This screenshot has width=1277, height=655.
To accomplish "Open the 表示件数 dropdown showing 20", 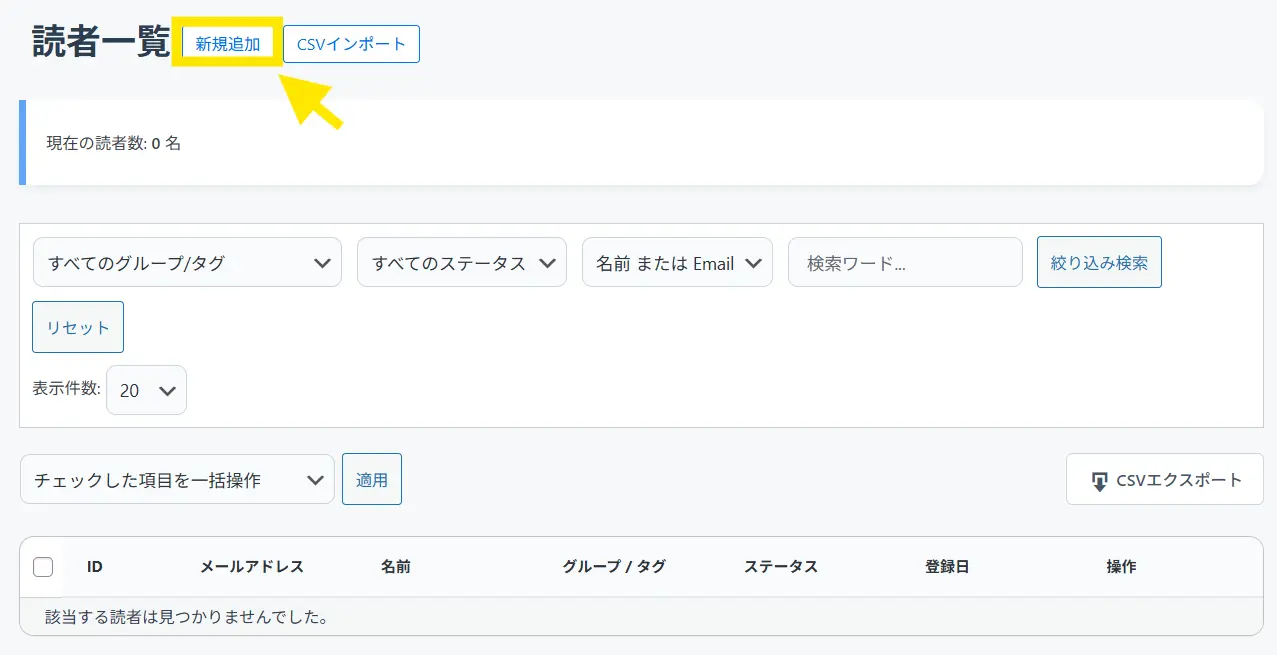I will pyautogui.click(x=146, y=390).
